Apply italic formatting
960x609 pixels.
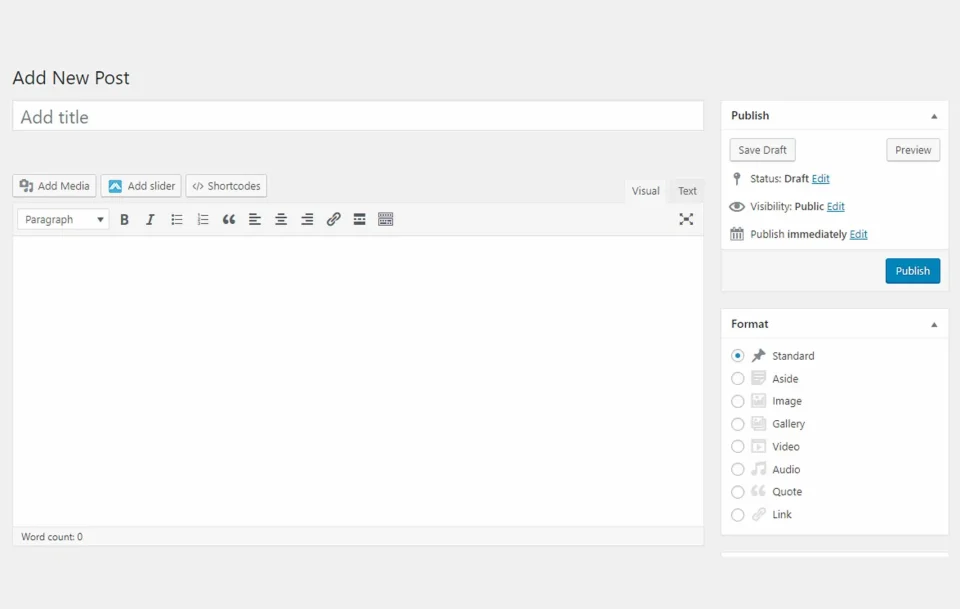(x=150, y=220)
